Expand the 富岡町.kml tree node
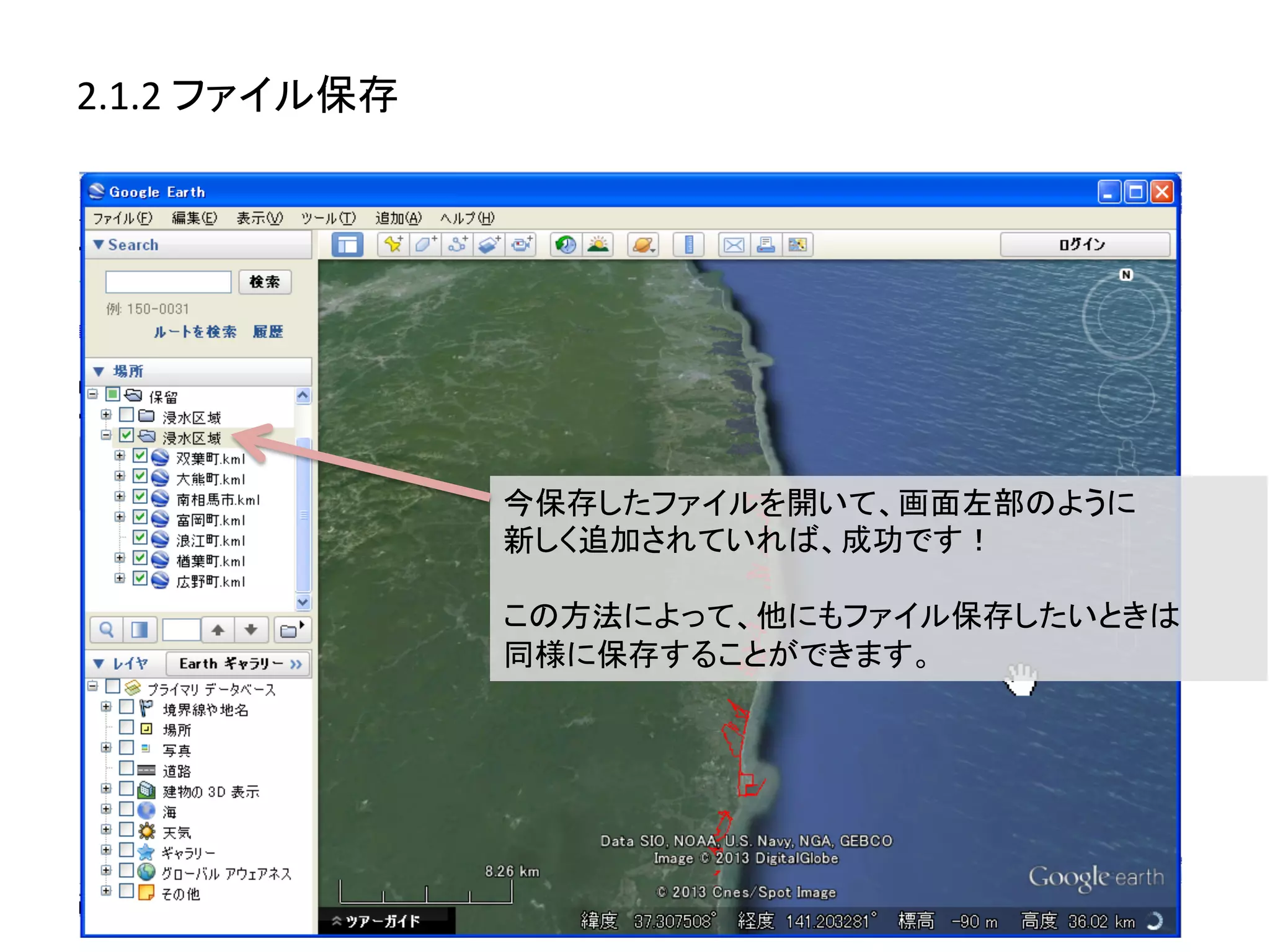1270x952 pixels. point(120,517)
